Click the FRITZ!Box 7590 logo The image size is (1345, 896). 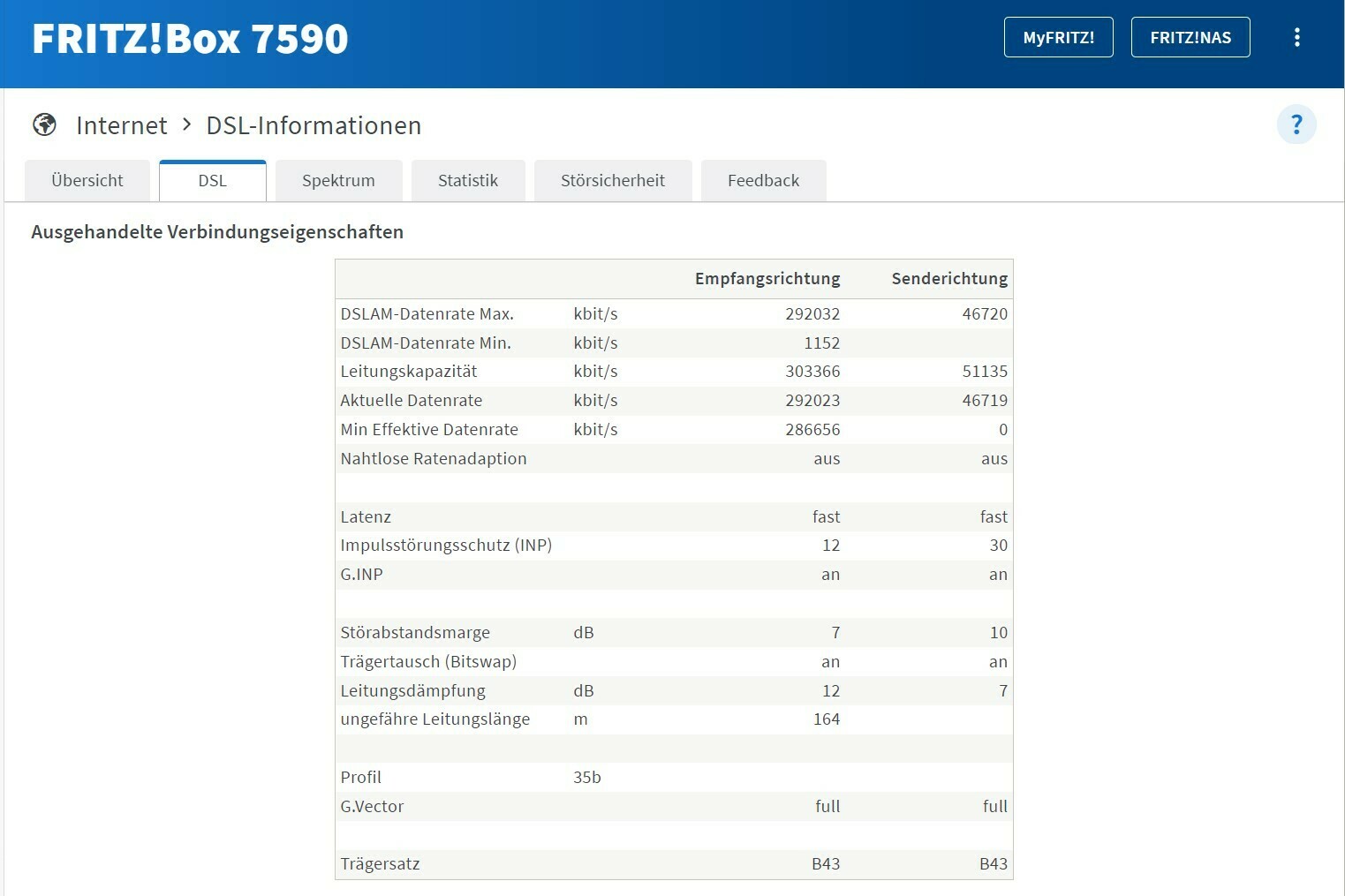pos(190,39)
